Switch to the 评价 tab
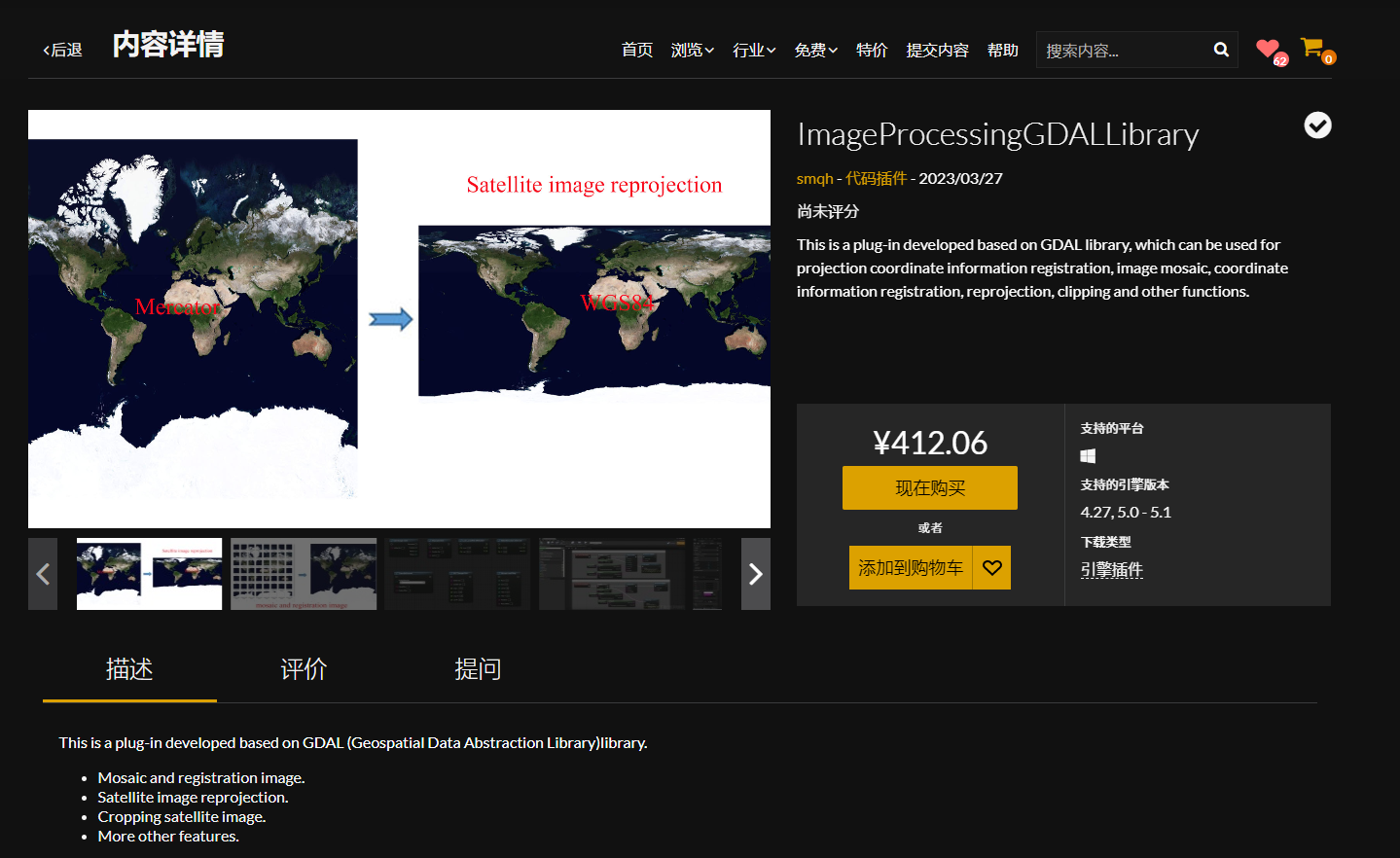Viewport: 1400px width, 858px height. pyautogui.click(x=304, y=669)
